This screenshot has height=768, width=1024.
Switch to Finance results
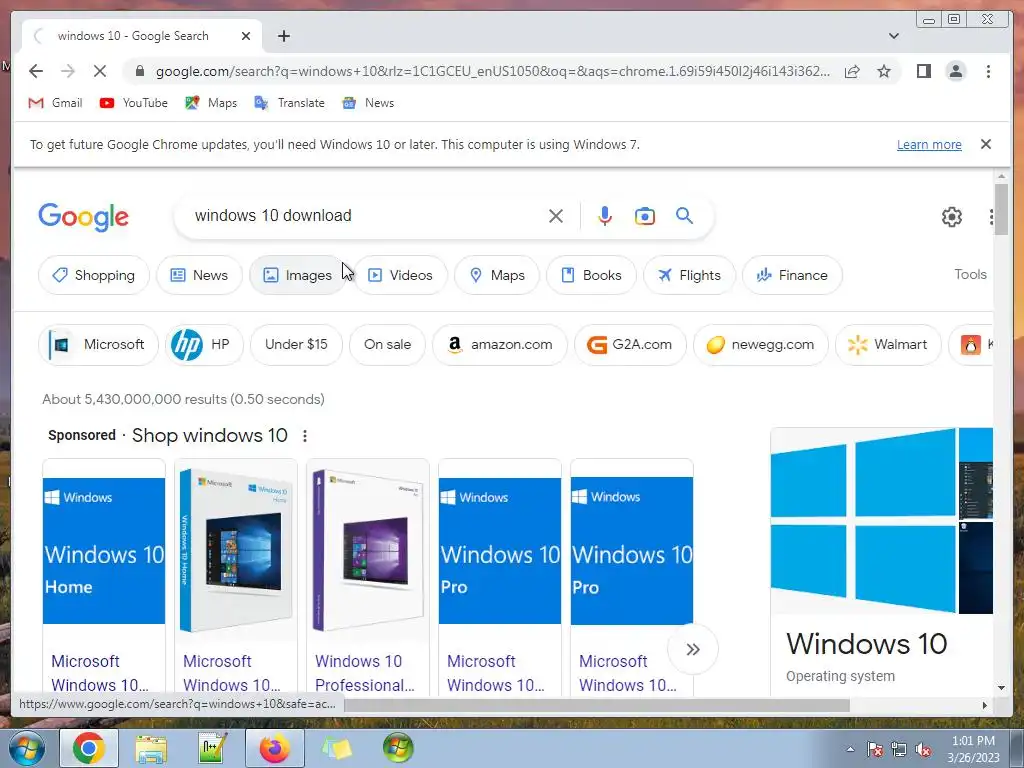click(x=792, y=275)
